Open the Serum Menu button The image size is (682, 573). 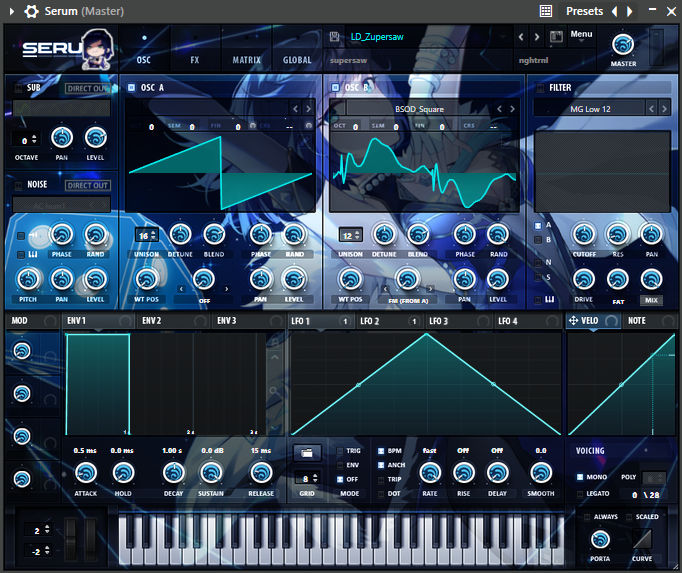click(x=581, y=34)
